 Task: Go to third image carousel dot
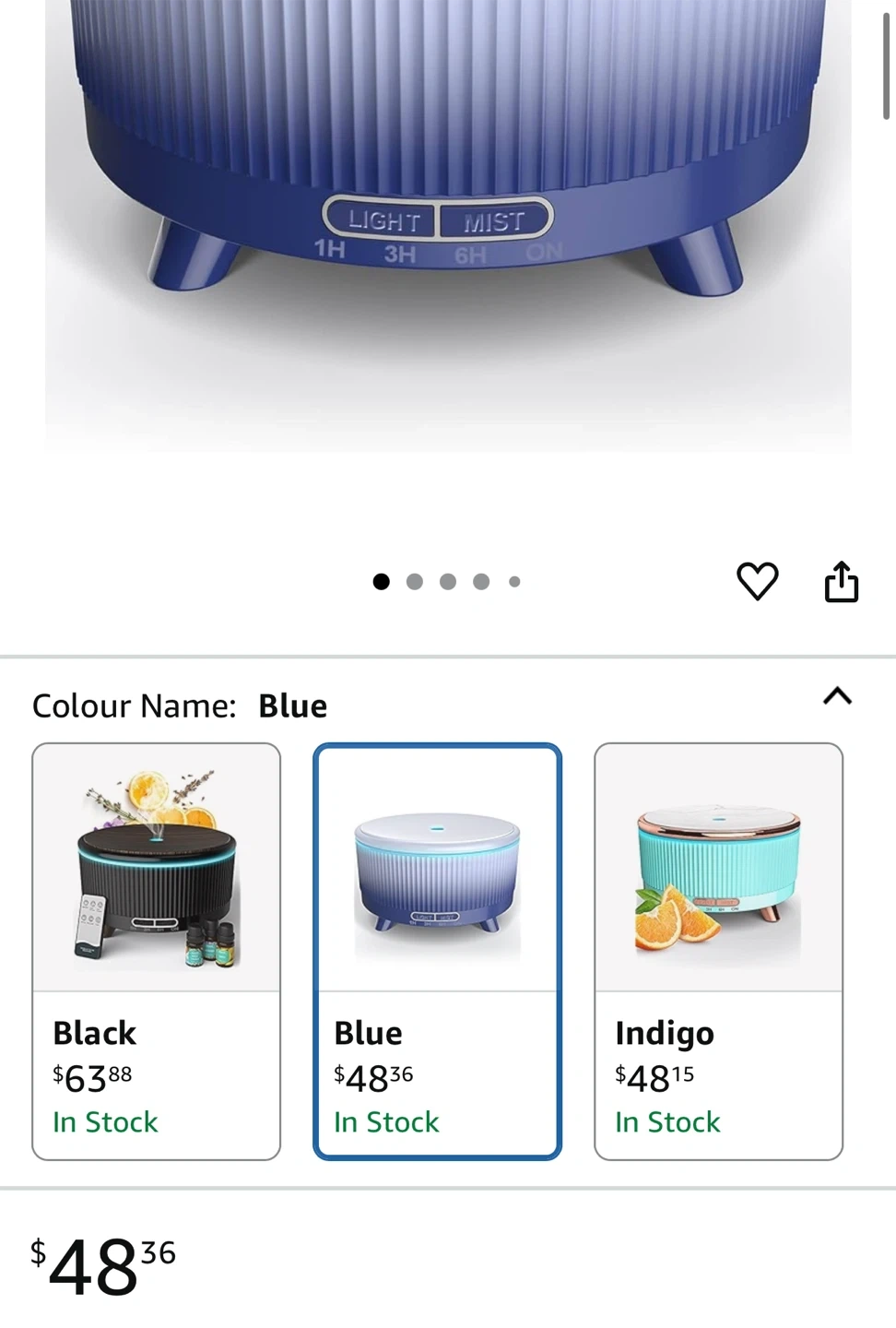tap(448, 581)
